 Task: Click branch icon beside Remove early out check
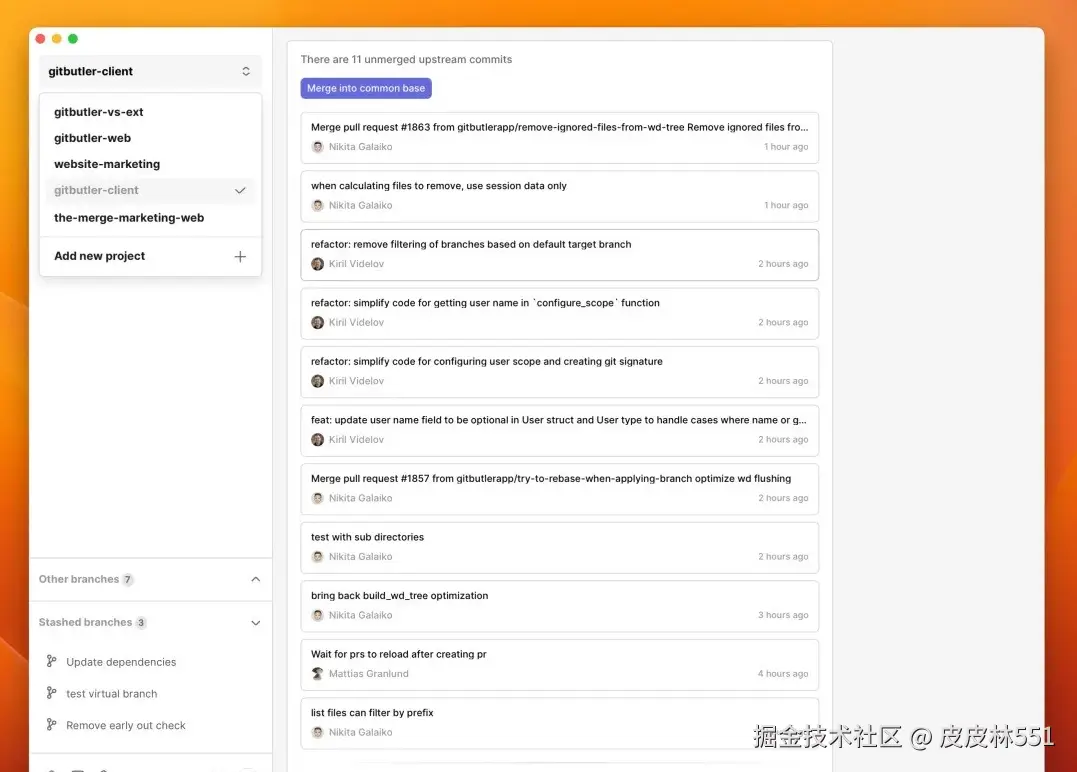click(x=52, y=725)
